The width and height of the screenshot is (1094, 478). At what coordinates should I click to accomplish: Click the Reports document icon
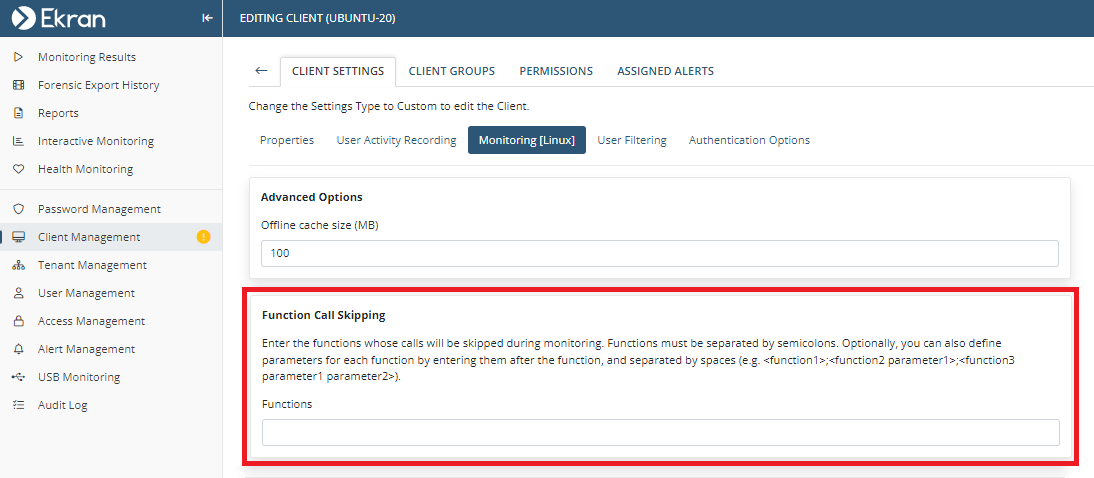[x=18, y=113]
